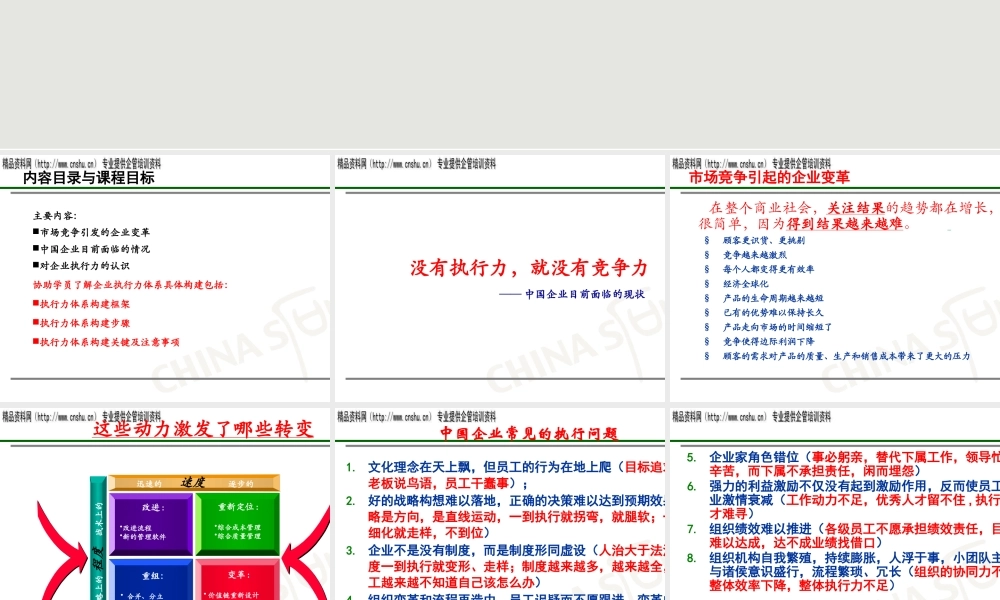The width and height of the screenshot is (1000, 600).
Task: Click the red 变革 quadrant box
Action: coord(237,580)
